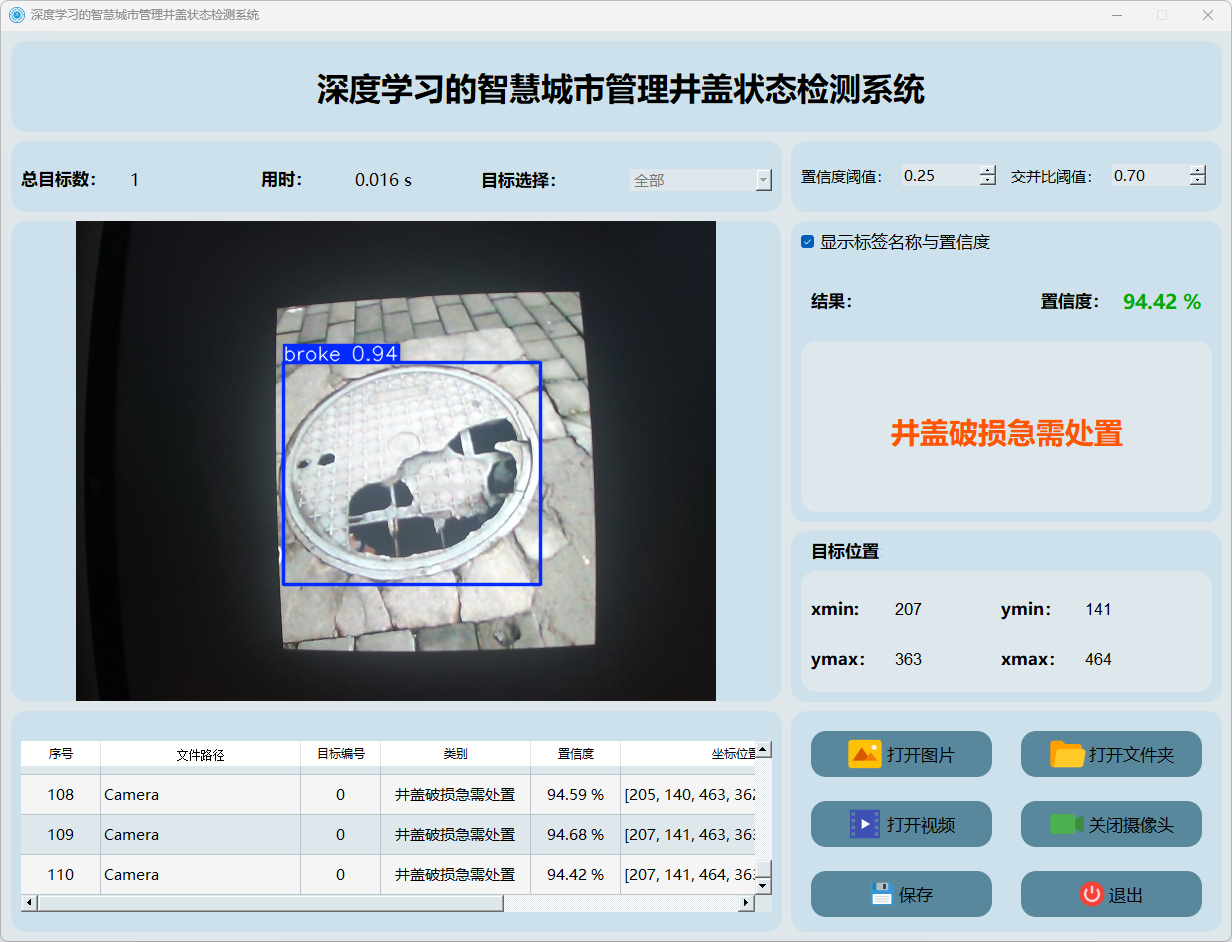Screen dimensions: 1232x942
Task: Click the 置信度 column header in results table
Action: click(x=575, y=754)
